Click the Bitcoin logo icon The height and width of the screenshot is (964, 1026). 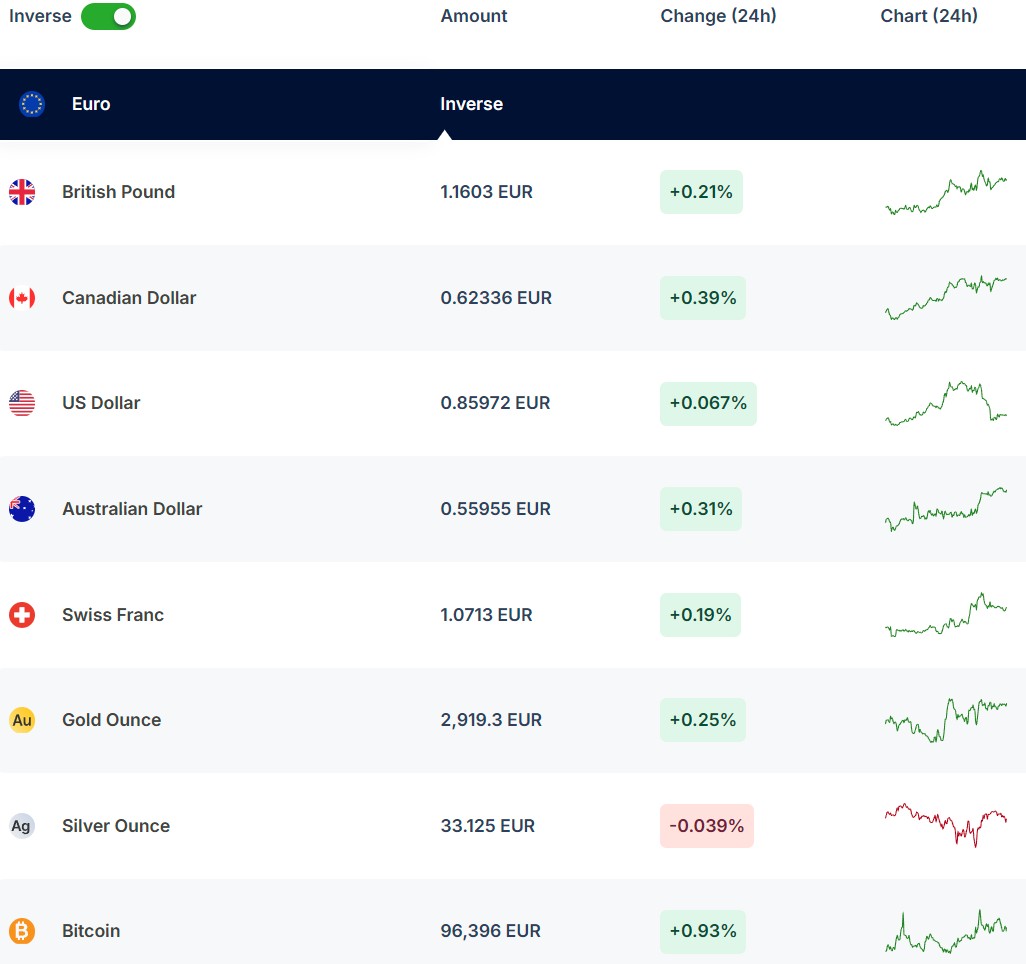(x=22, y=931)
